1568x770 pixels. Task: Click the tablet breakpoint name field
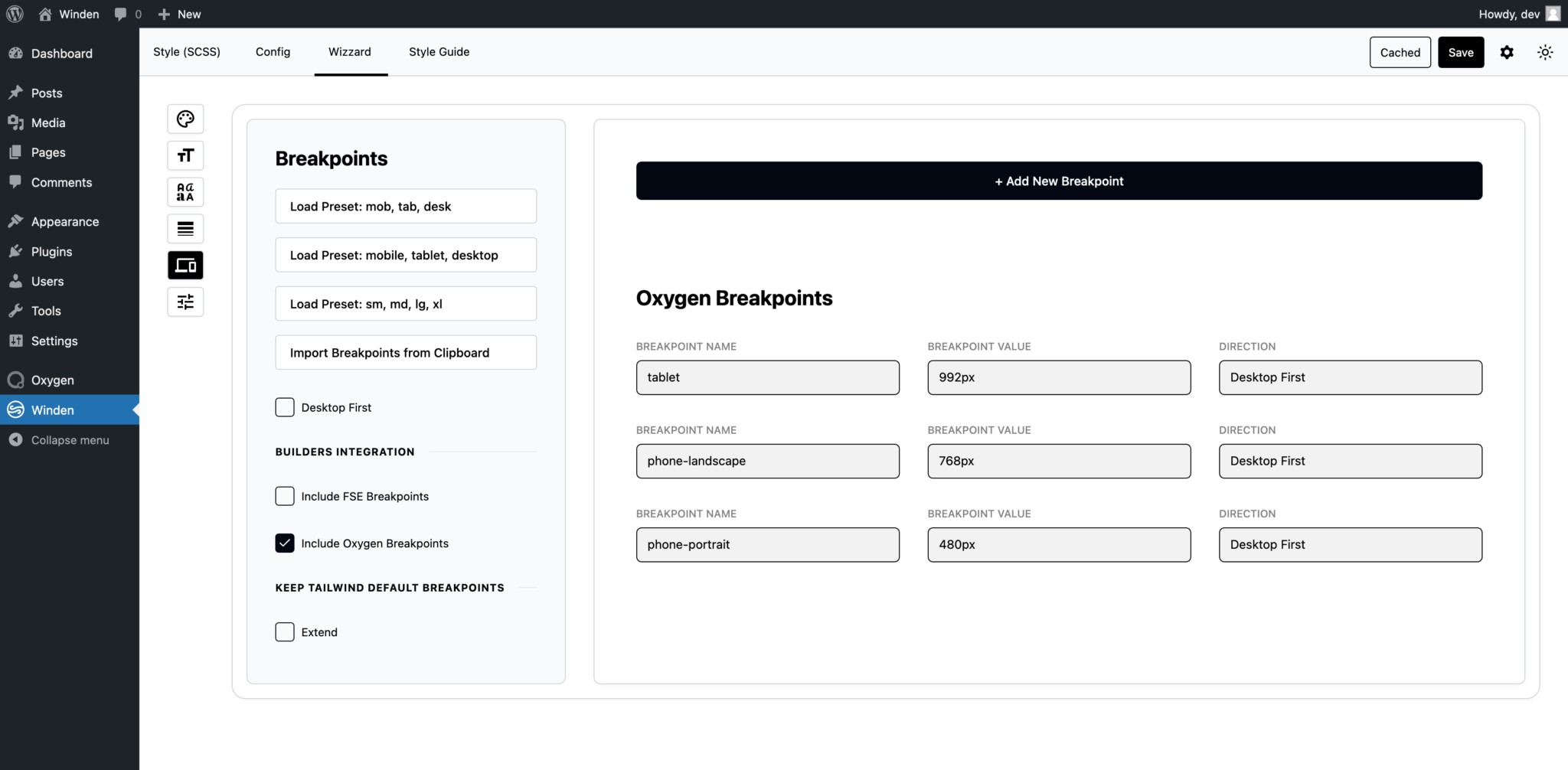pyautogui.click(x=768, y=377)
